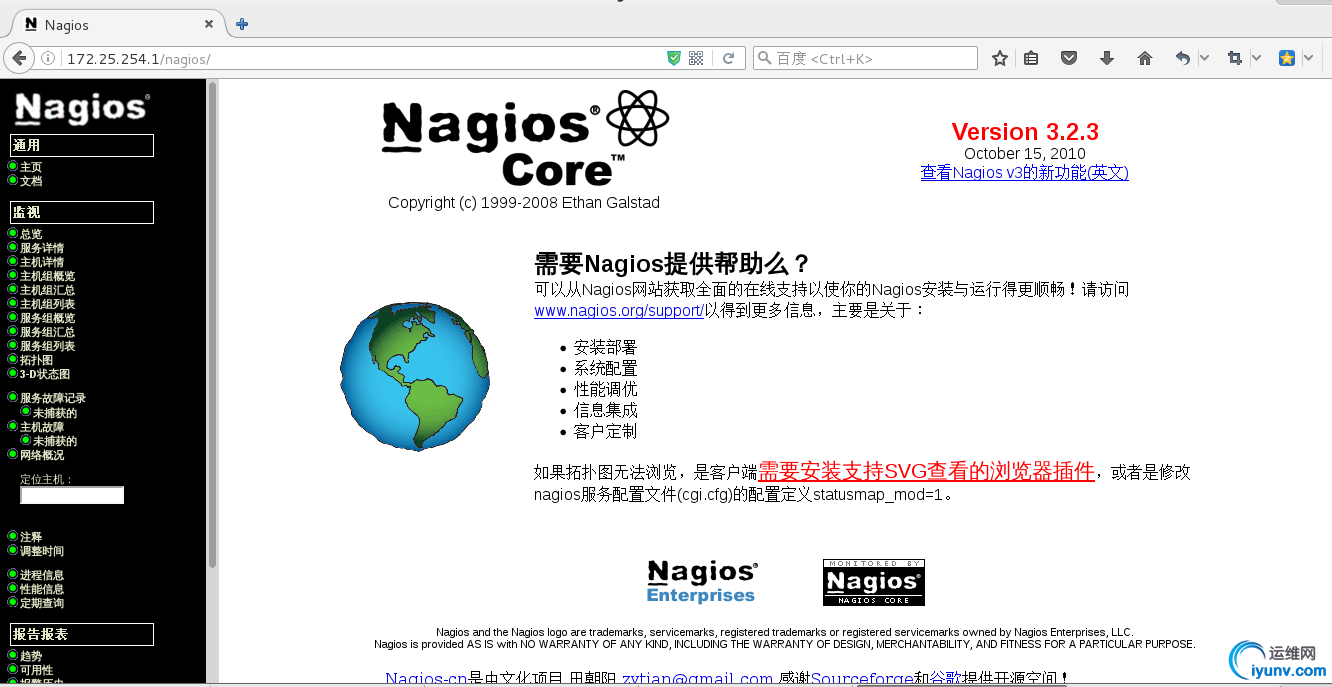The width and height of the screenshot is (1332, 687).
Task: Open 未捕获的 under 服务故障记录
Action: click(x=55, y=413)
